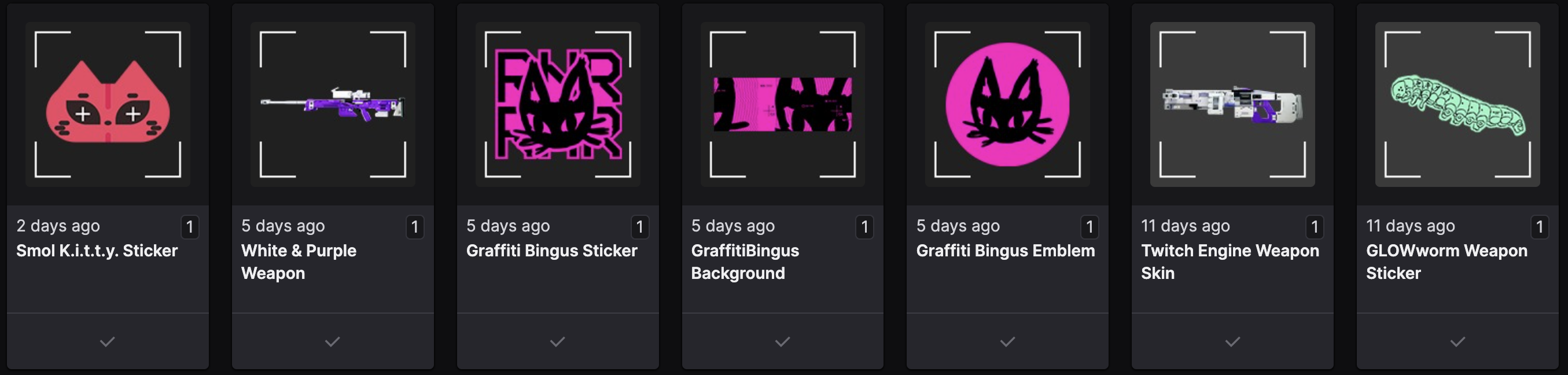This screenshot has height=375, width=1568.
Task: Click the quantity badge on Graffiti Bingus Emblem
Action: pyautogui.click(x=1089, y=227)
